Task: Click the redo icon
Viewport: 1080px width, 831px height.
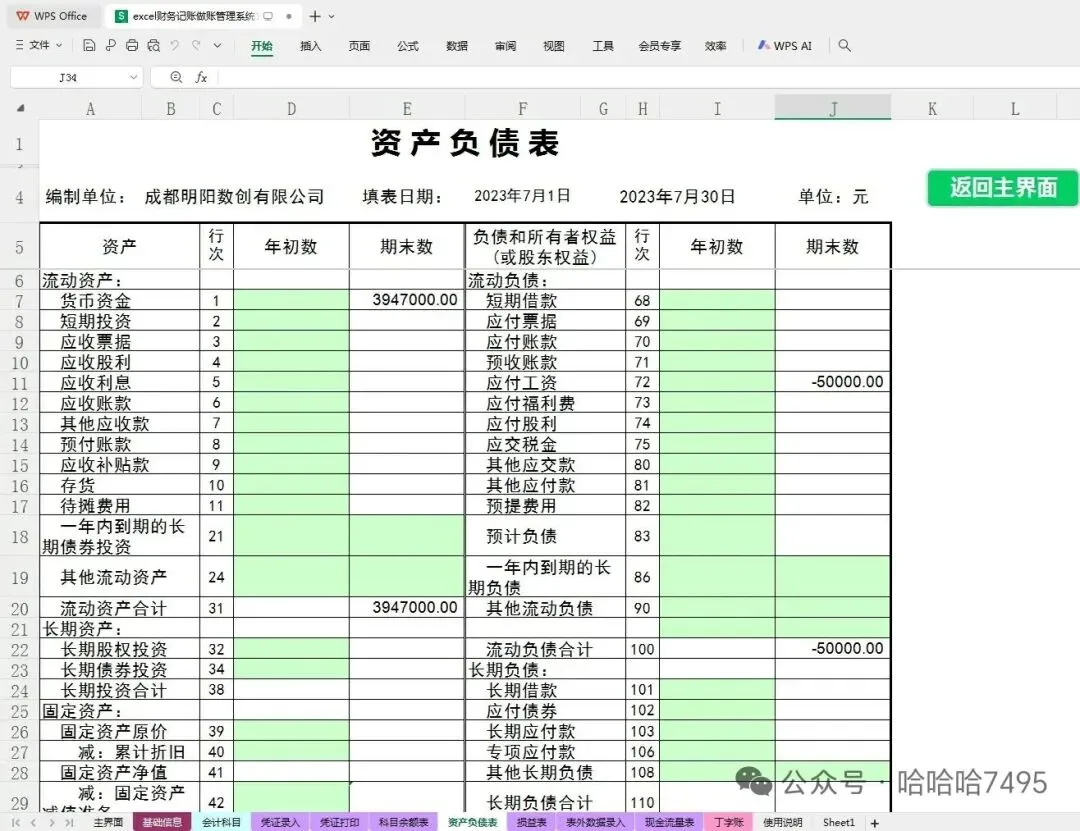Action: pyautogui.click(x=197, y=45)
